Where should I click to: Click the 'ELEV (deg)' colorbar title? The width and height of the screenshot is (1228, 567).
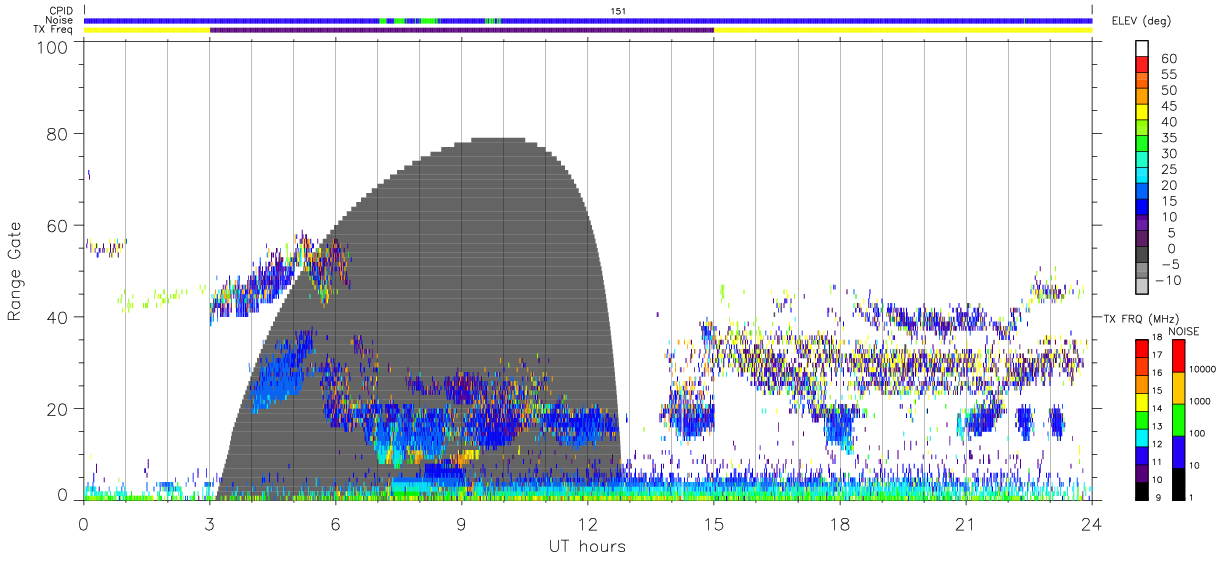(x=1142, y=20)
